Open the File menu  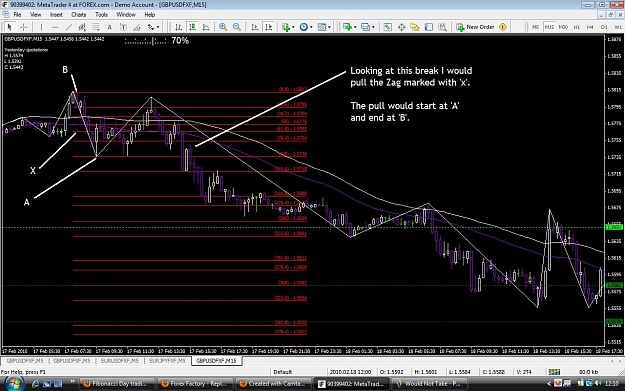pyautogui.click(x=18, y=15)
